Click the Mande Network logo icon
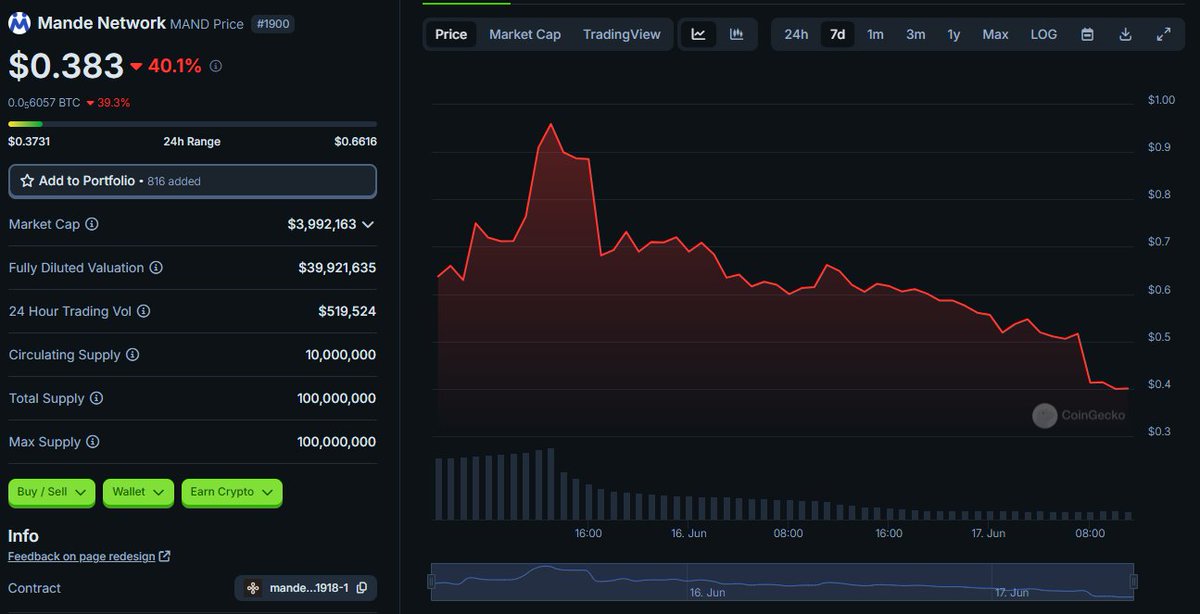 pyautogui.click(x=20, y=23)
